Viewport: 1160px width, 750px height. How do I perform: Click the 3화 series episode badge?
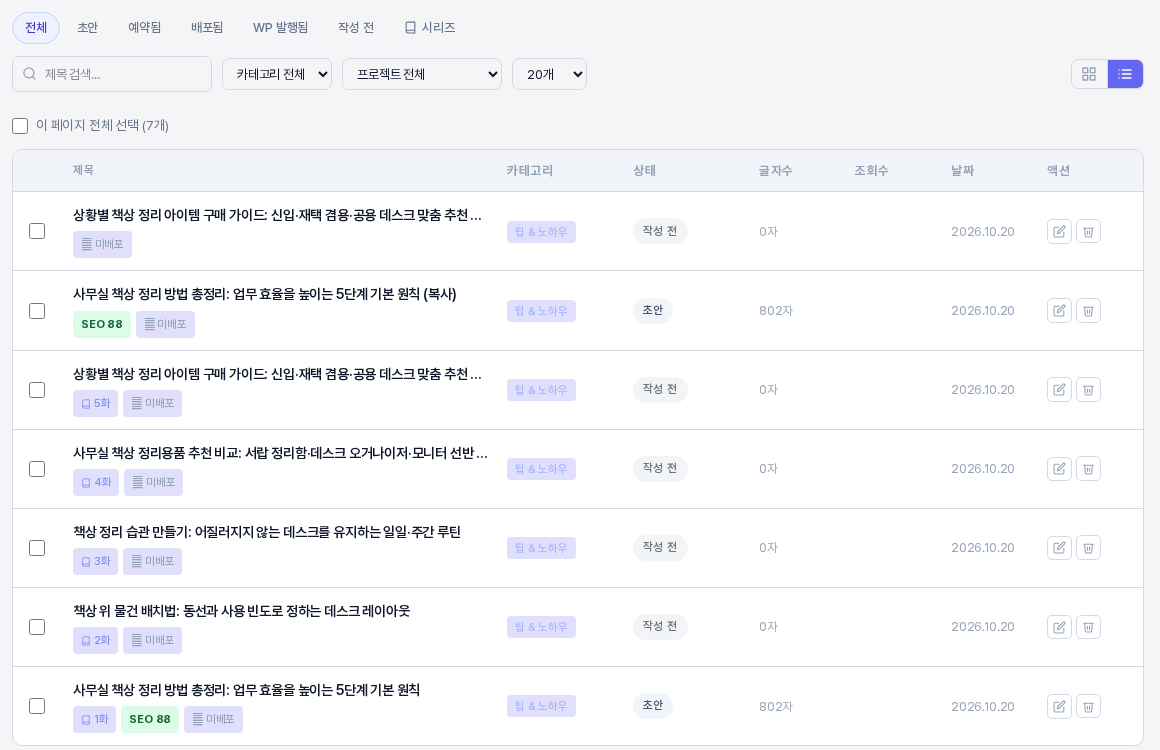(x=95, y=561)
